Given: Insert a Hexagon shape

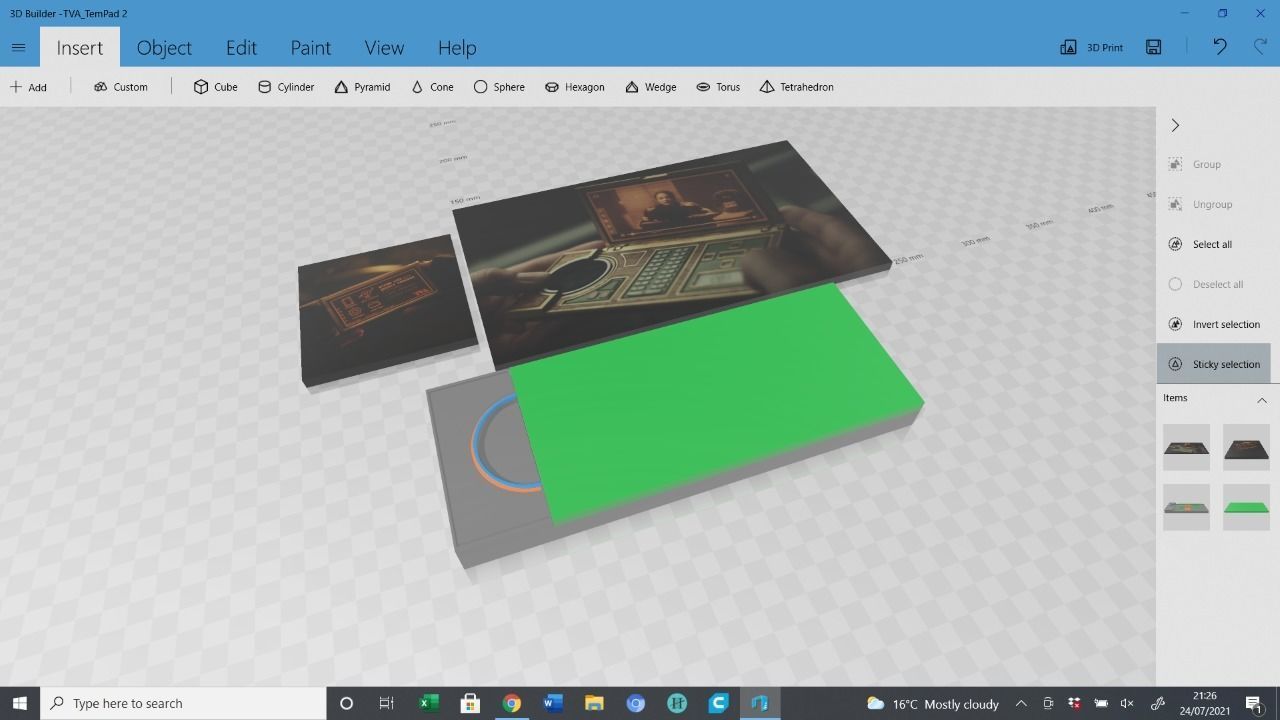Looking at the screenshot, I should pos(575,87).
